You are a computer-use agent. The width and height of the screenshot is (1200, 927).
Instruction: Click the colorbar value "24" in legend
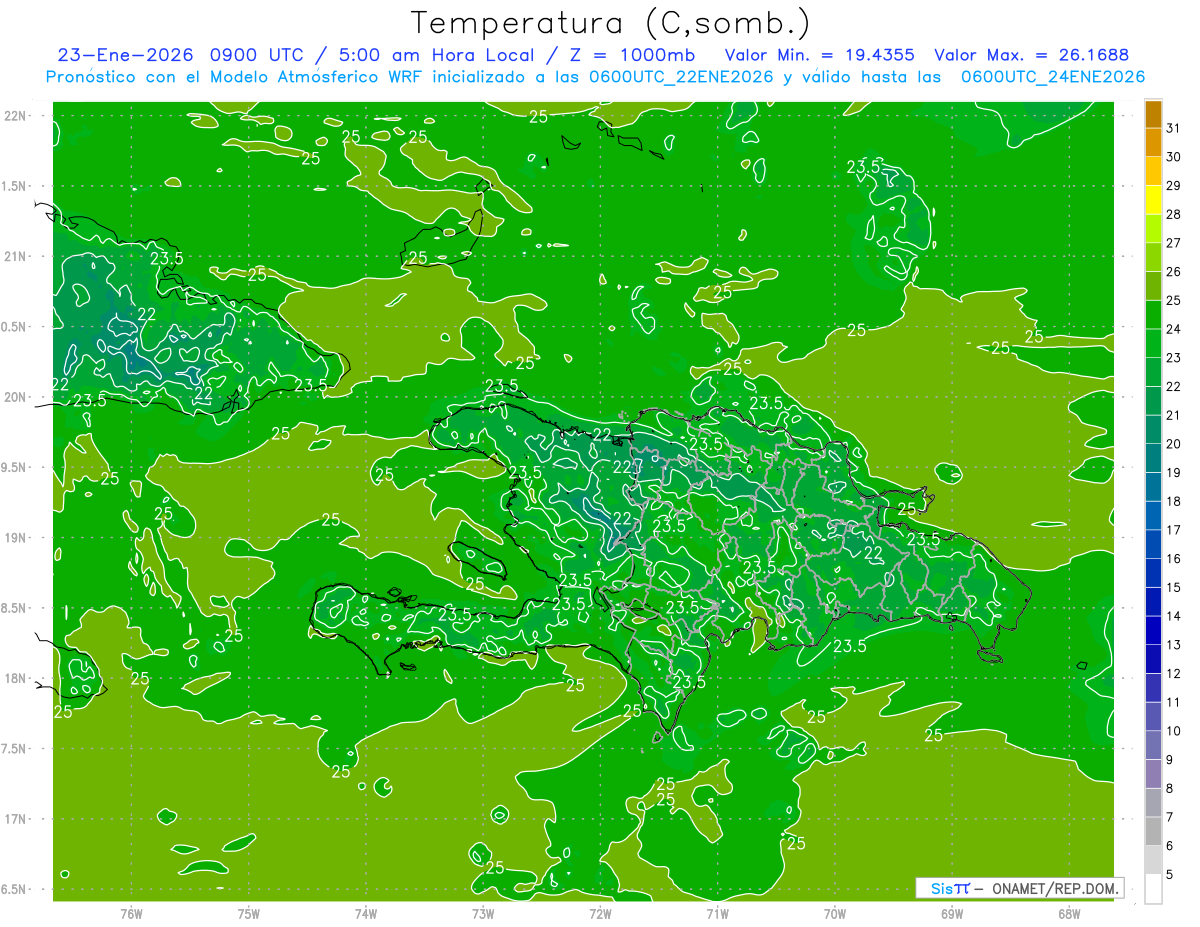1174,328
